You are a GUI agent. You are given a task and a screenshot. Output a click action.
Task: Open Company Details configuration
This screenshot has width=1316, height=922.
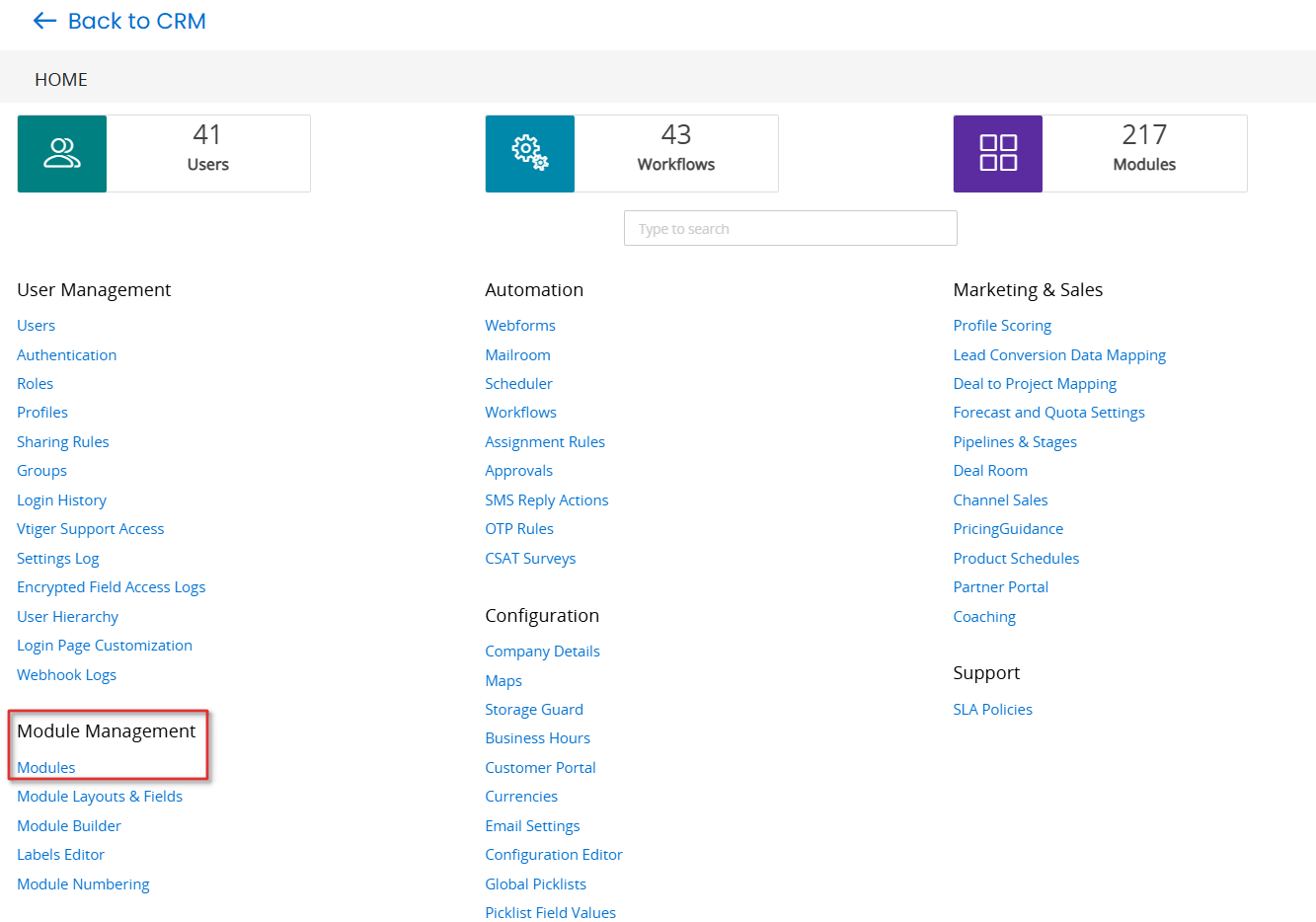(x=542, y=651)
